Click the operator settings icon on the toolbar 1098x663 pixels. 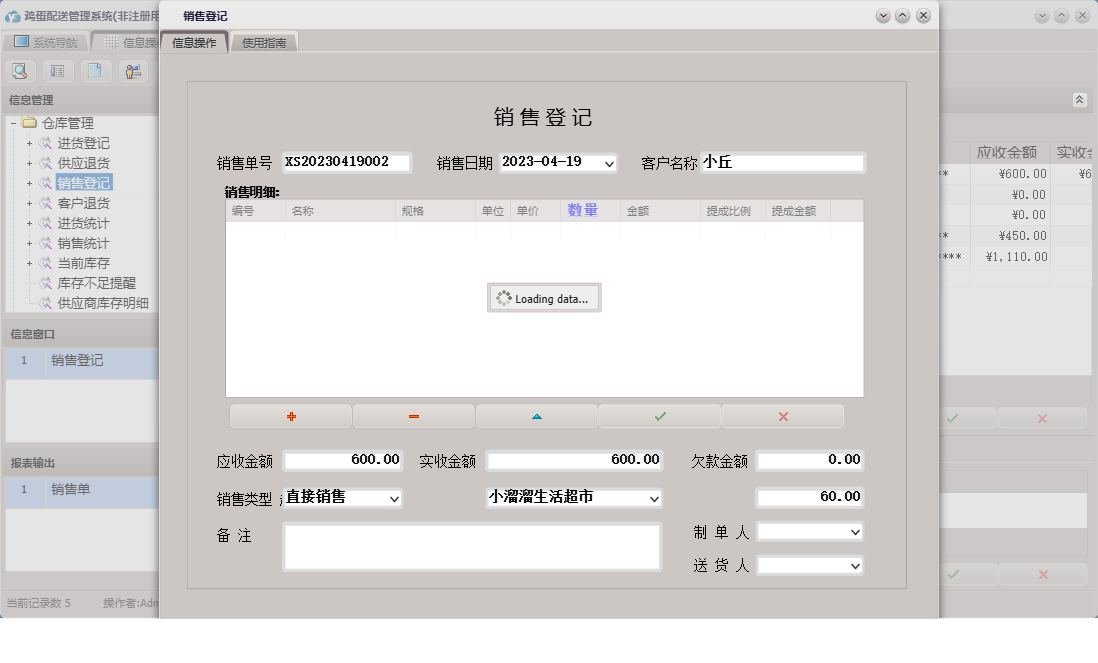[132, 71]
